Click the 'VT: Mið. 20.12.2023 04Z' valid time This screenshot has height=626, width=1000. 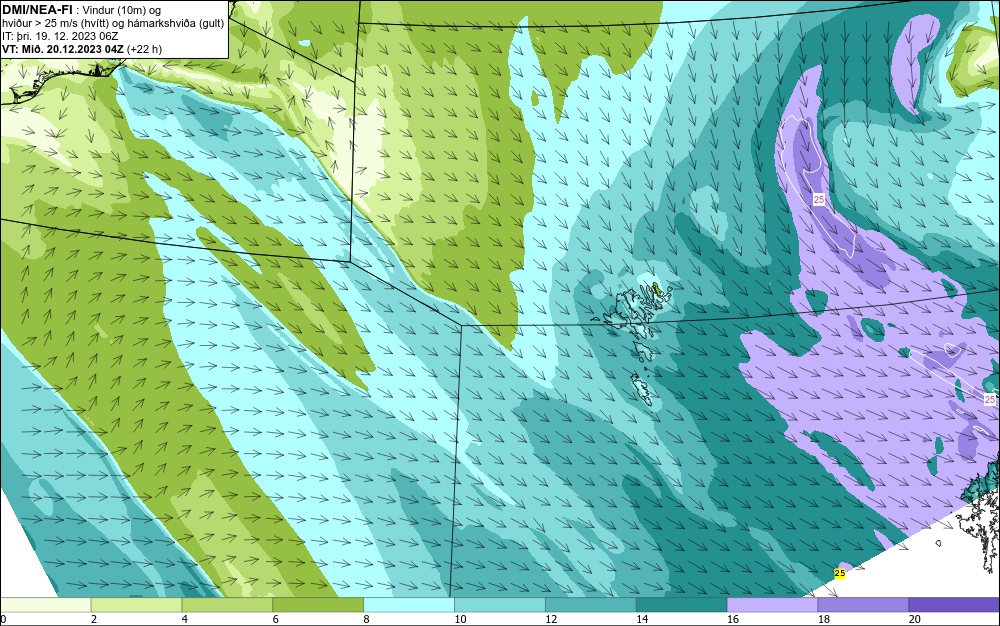[x=63, y=49]
